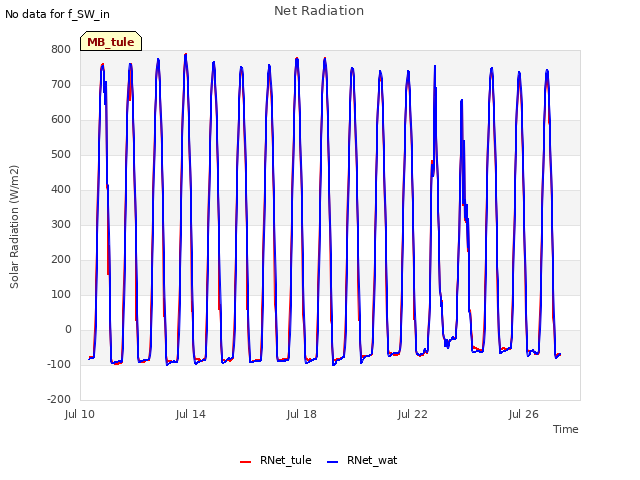The image size is (640, 480).
Task: Toggle the RNet_wat legend entry
Action: coord(362,460)
